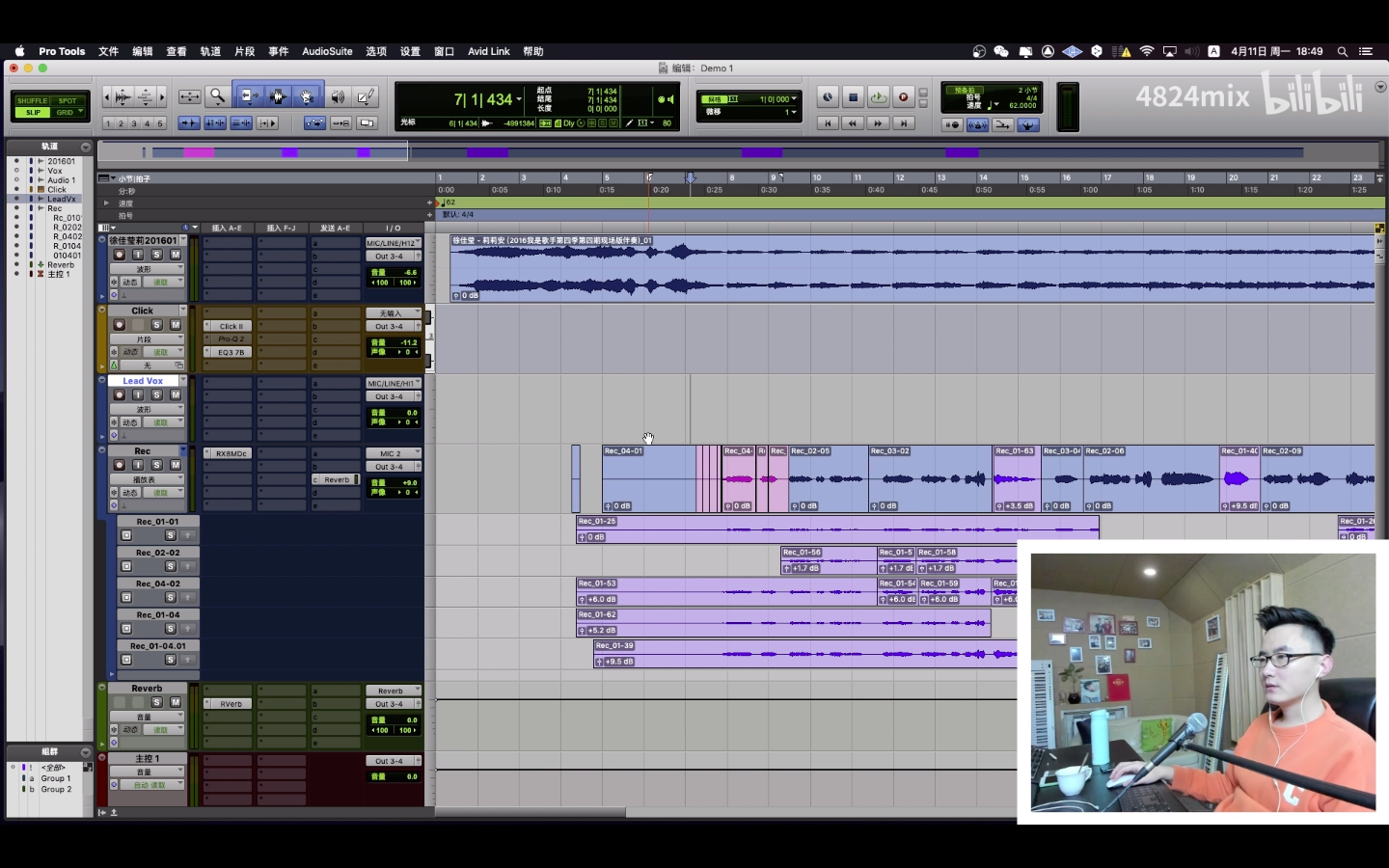Enable SHUFFLE edit mode
Screen dimensions: 1389x868
click(32, 100)
